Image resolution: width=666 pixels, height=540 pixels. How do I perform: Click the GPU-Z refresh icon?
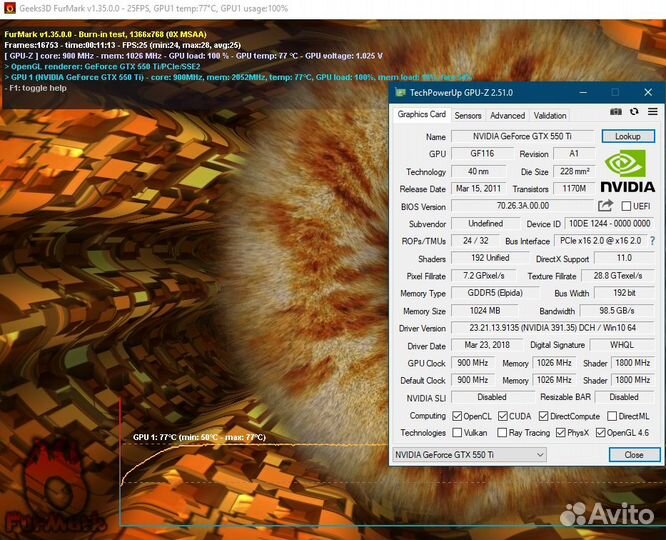[x=634, y=112]
